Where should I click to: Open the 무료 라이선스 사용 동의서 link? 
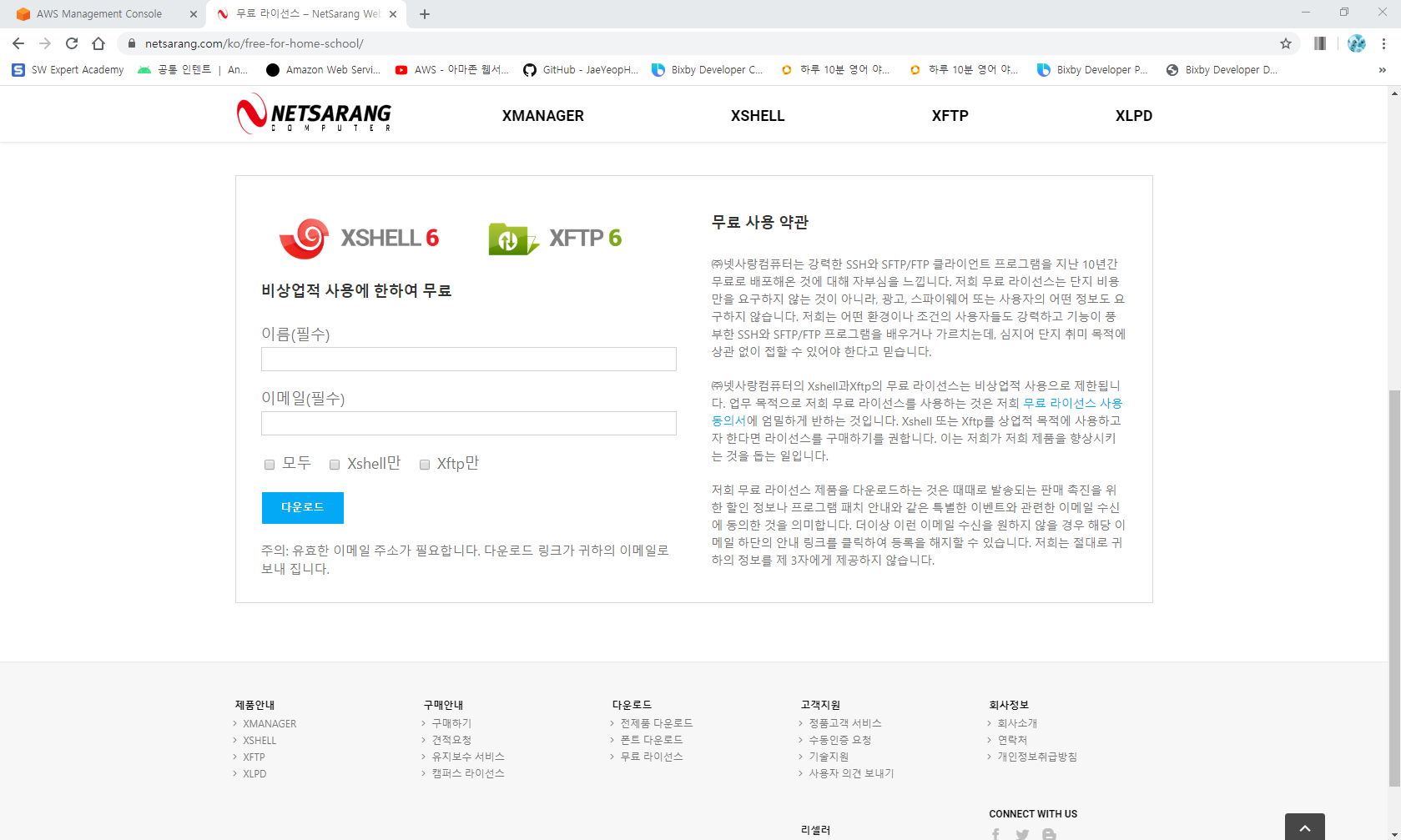(1072, 403)
